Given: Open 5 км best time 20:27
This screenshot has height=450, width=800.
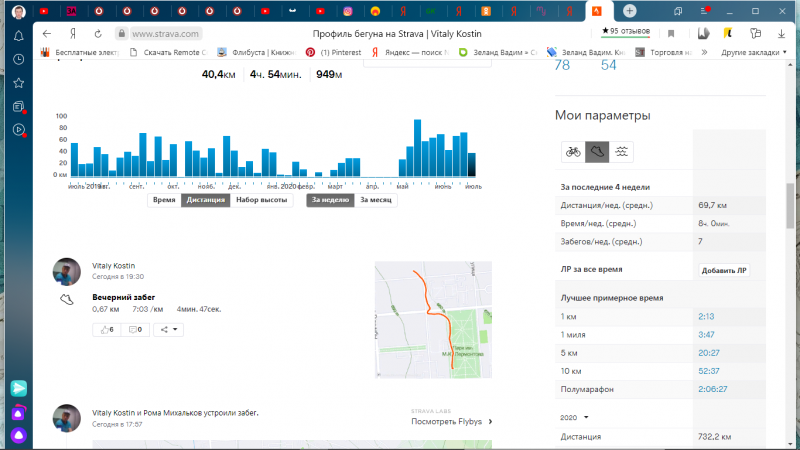Looking at the screenshot, I should coord(709,353).
